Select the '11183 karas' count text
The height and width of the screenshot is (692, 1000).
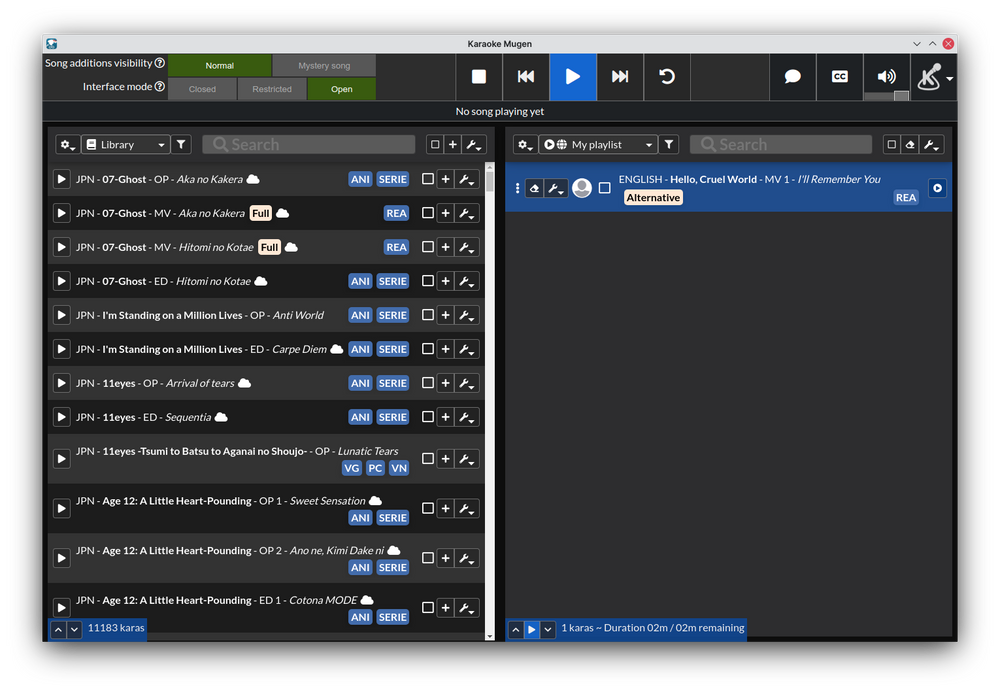click(116, 628)
